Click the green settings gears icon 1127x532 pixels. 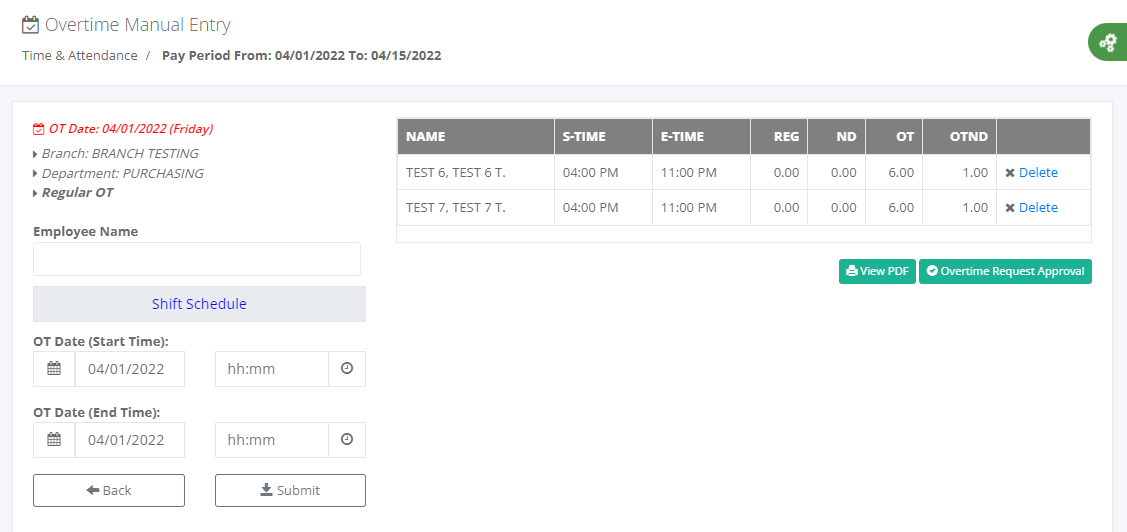1107,43
